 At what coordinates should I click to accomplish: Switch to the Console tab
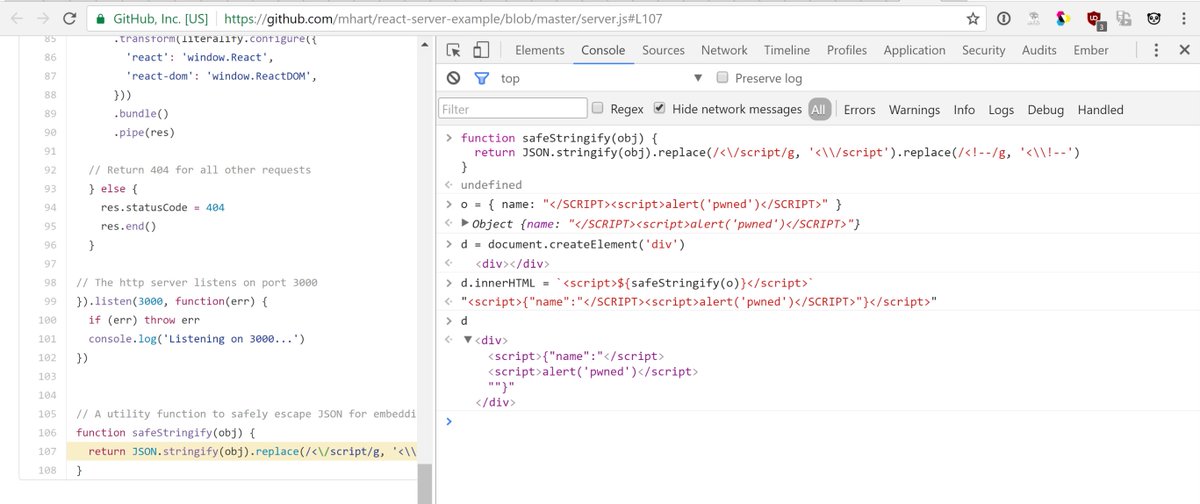pyautogui.click(x=603, y=50)
